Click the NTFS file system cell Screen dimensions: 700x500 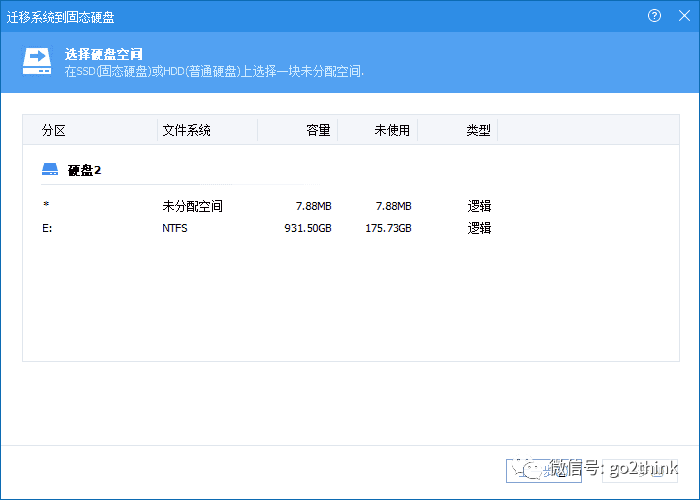tap(175, 228)
